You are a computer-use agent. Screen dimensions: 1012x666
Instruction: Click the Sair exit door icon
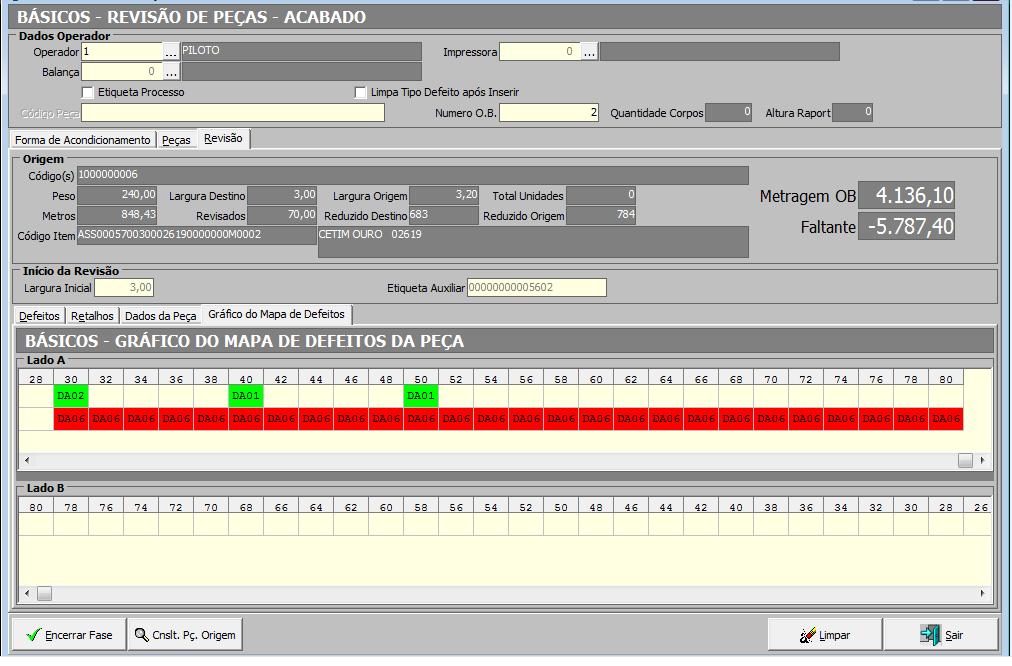(x=931, y=635)
